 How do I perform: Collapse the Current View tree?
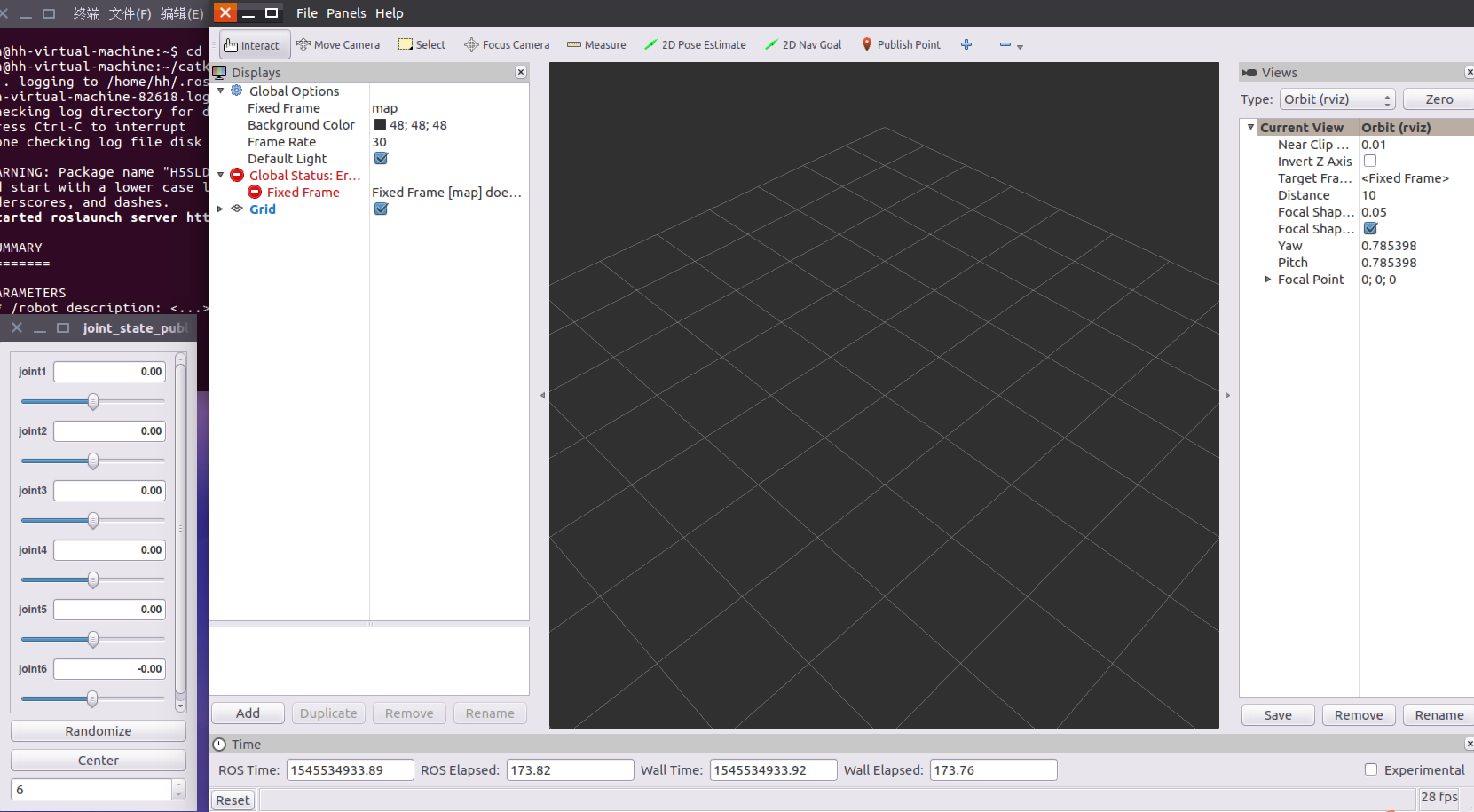(x=1251, y=127)
